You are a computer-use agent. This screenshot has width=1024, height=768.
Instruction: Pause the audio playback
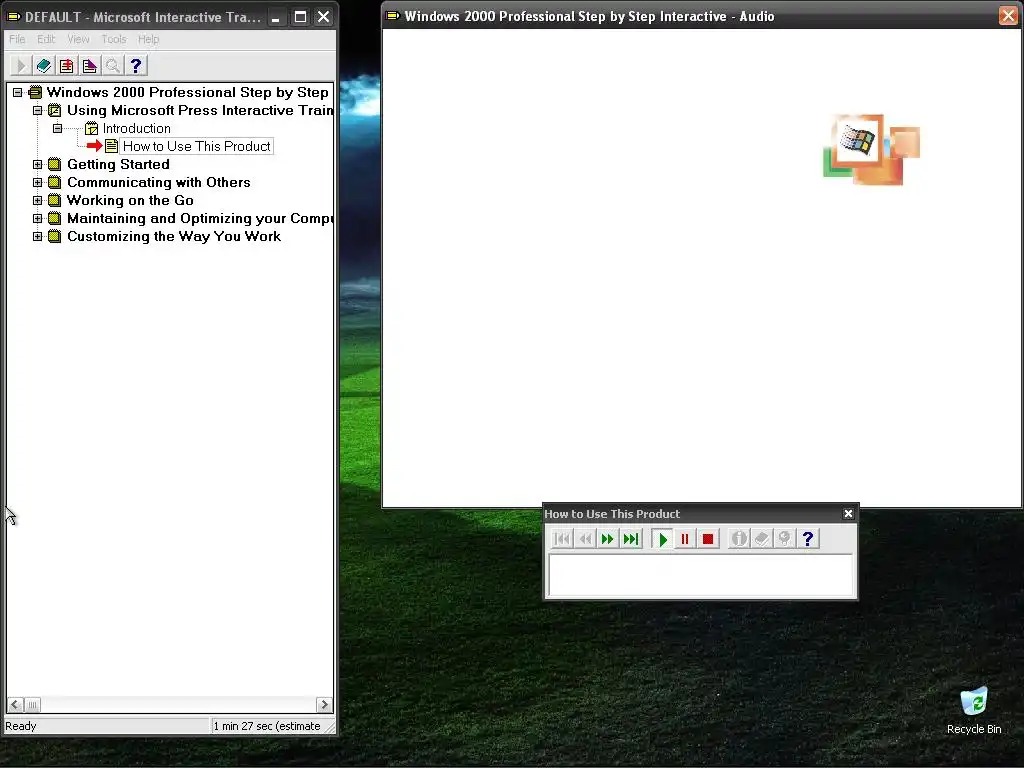point(685,539)
